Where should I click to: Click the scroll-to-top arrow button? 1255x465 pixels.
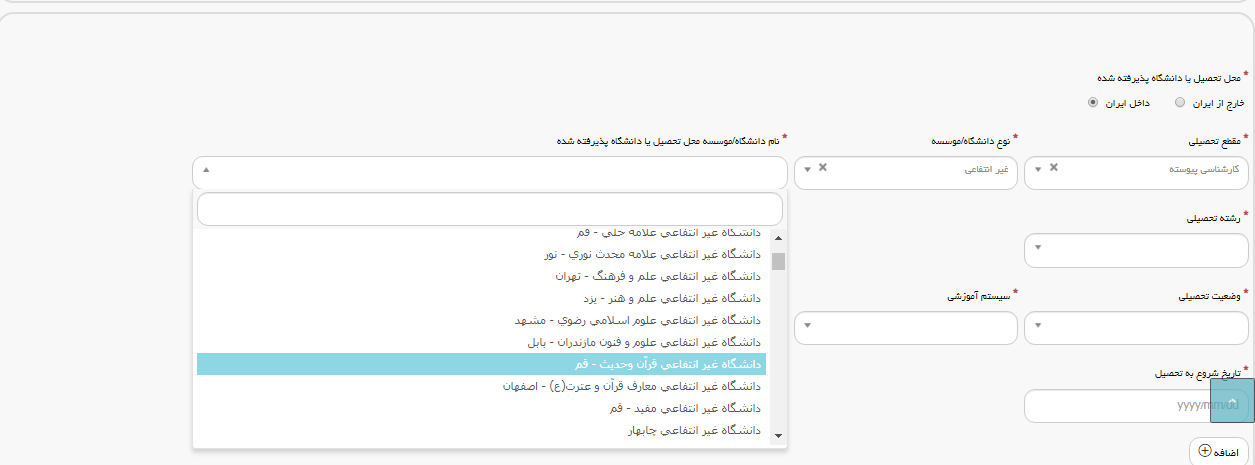pos(1232,400)
